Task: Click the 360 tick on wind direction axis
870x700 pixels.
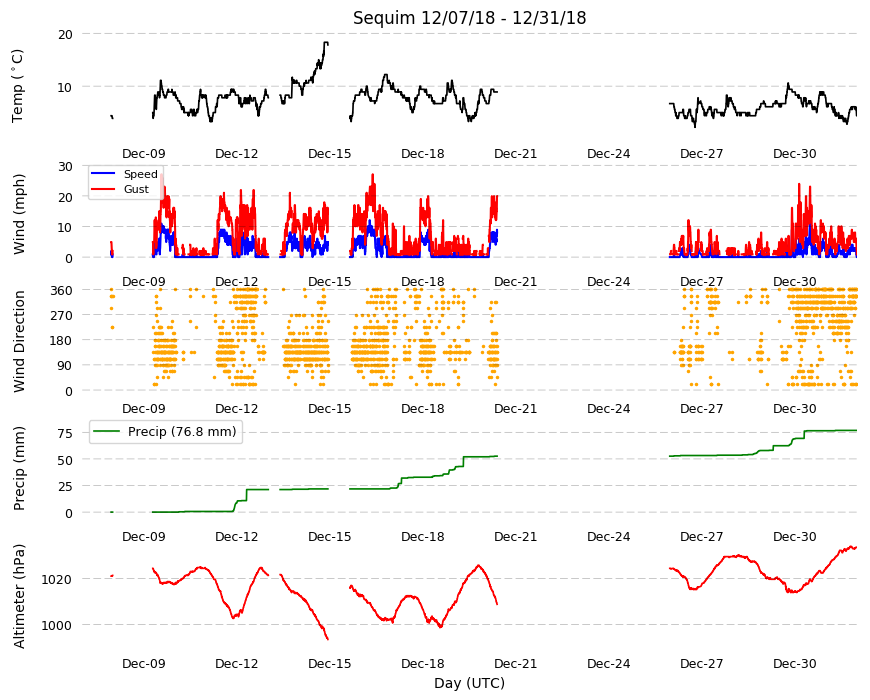Action: tap(62, 290)
